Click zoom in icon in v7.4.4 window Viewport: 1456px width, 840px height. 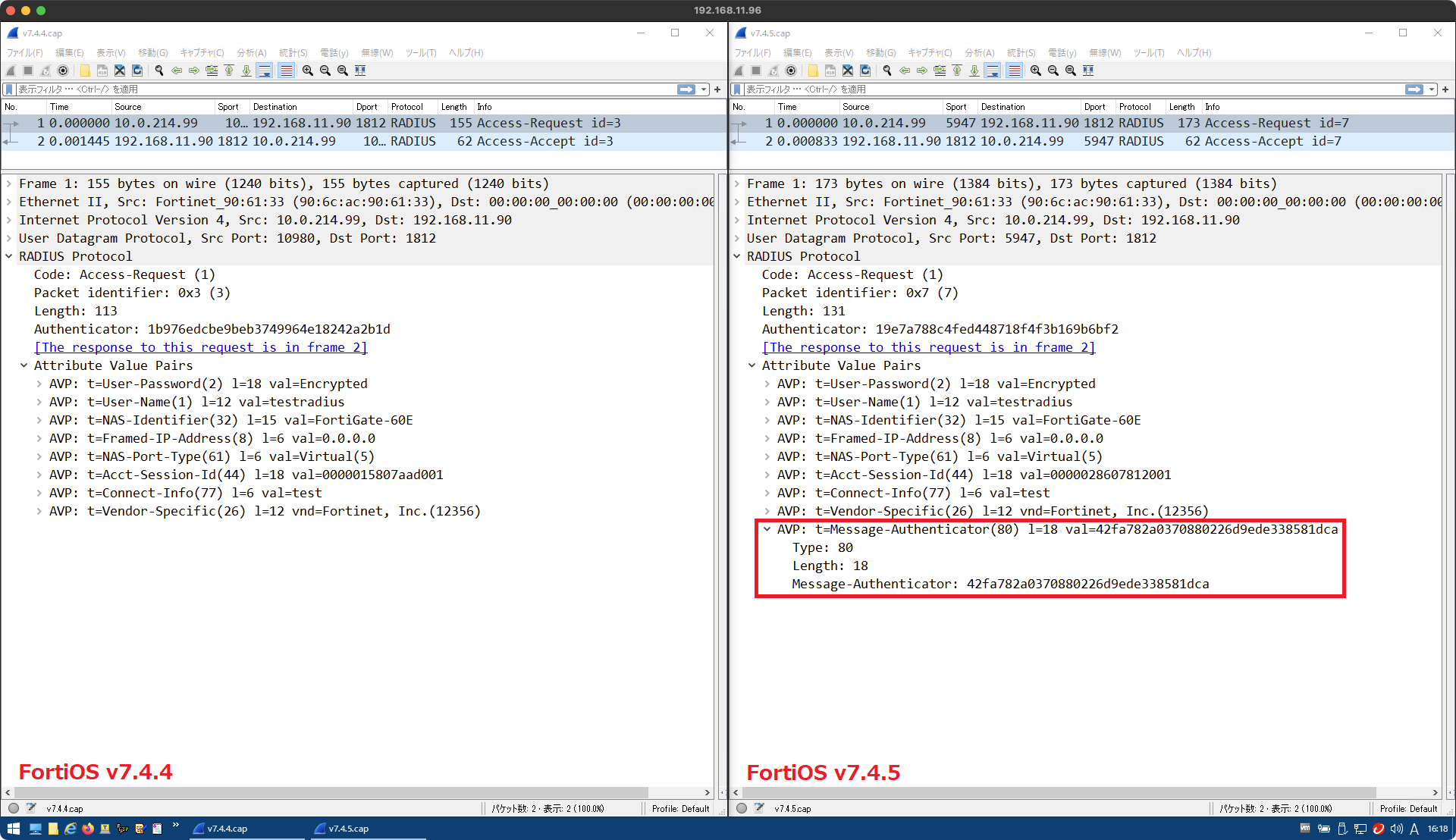tap(308, 71)
